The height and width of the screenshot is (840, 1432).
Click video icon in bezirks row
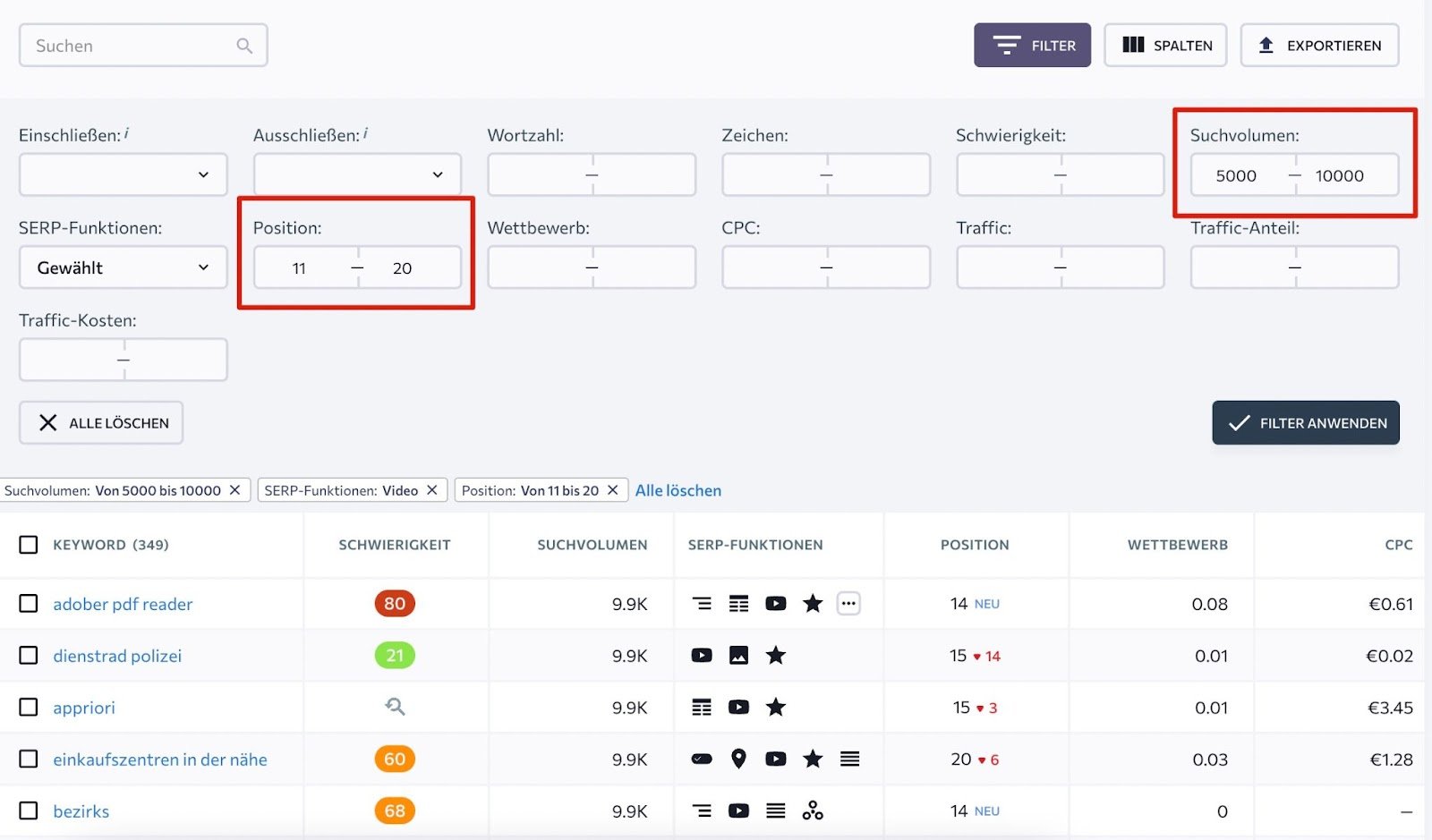(x=738, y=811)
